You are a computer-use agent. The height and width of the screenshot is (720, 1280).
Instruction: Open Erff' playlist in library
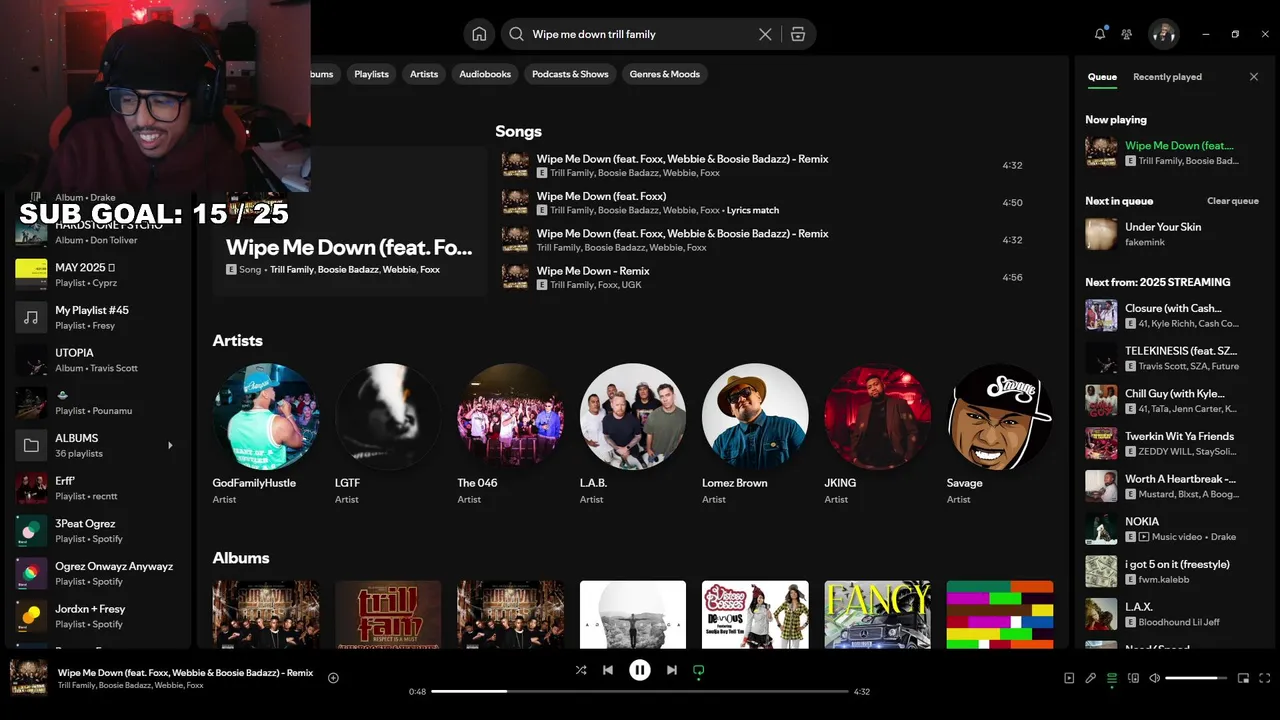[x=98, y=488]
